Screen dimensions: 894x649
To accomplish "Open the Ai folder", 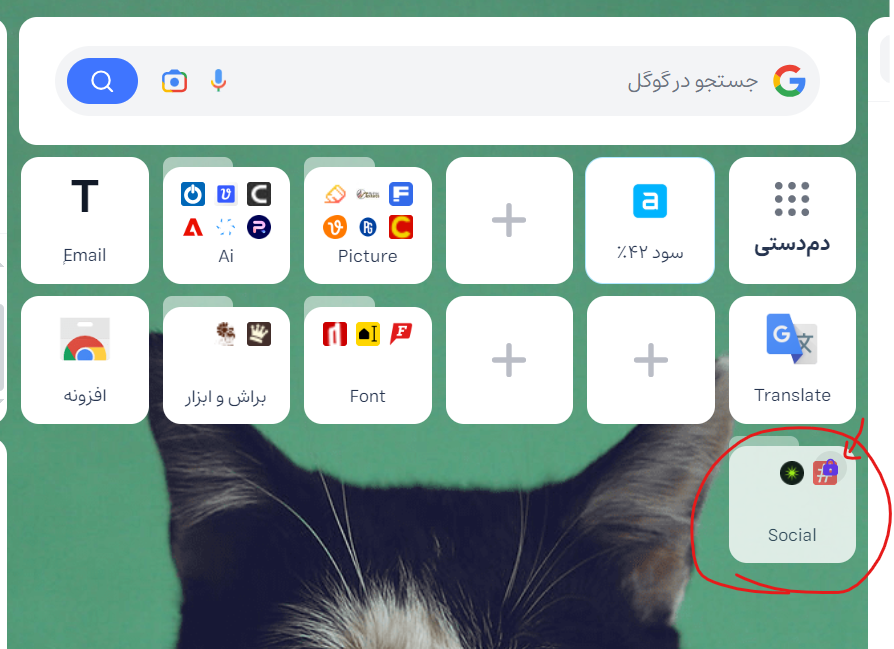I will coord(226,225).
